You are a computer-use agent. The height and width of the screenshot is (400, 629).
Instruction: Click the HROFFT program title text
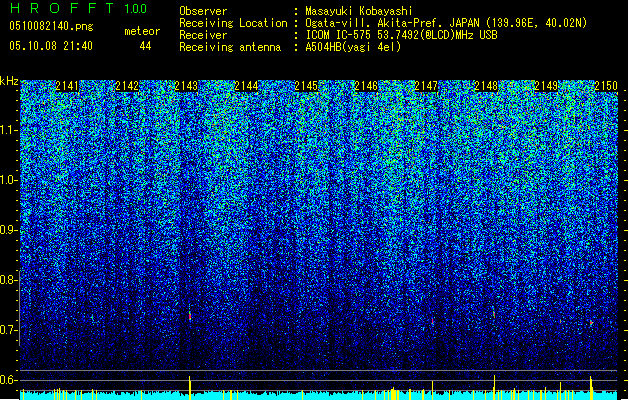[62, 8]
